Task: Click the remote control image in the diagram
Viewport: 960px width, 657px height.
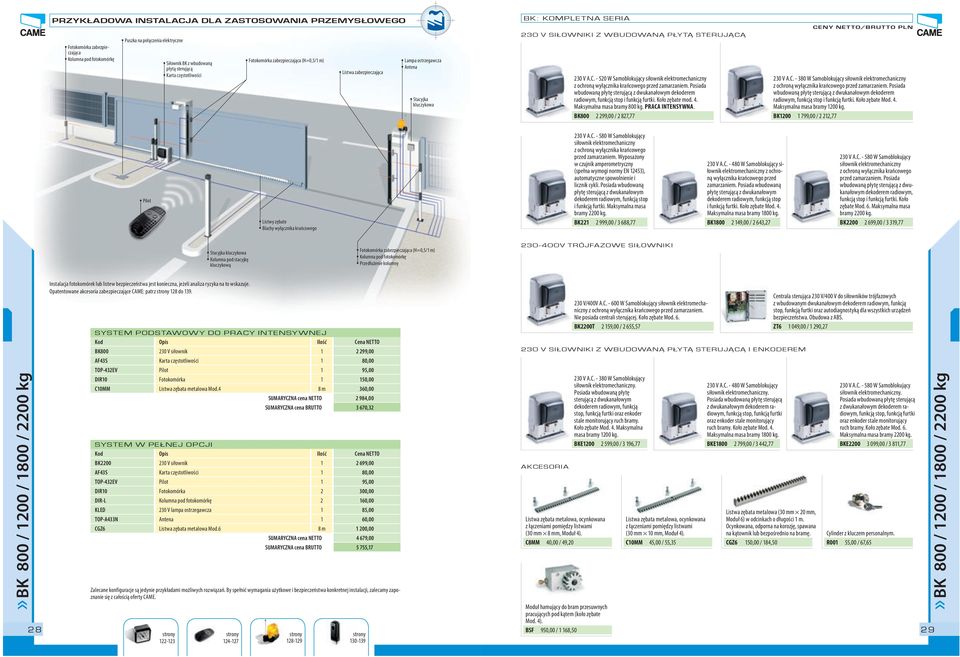Action: [x=147, y=222]
